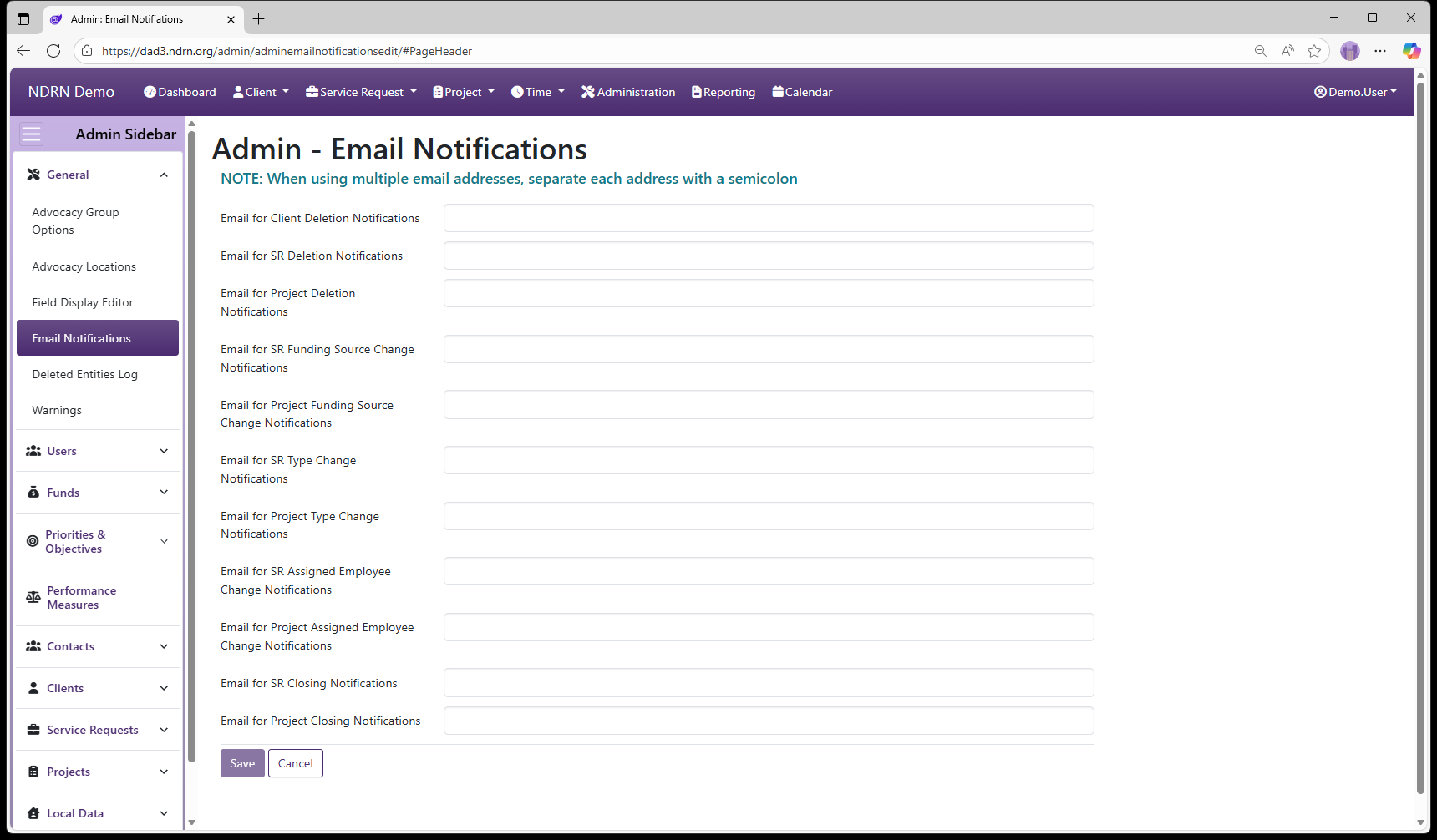Click the Clients person icon
The height and width of the screenshot is (840, 1437).
click(33, 688)
